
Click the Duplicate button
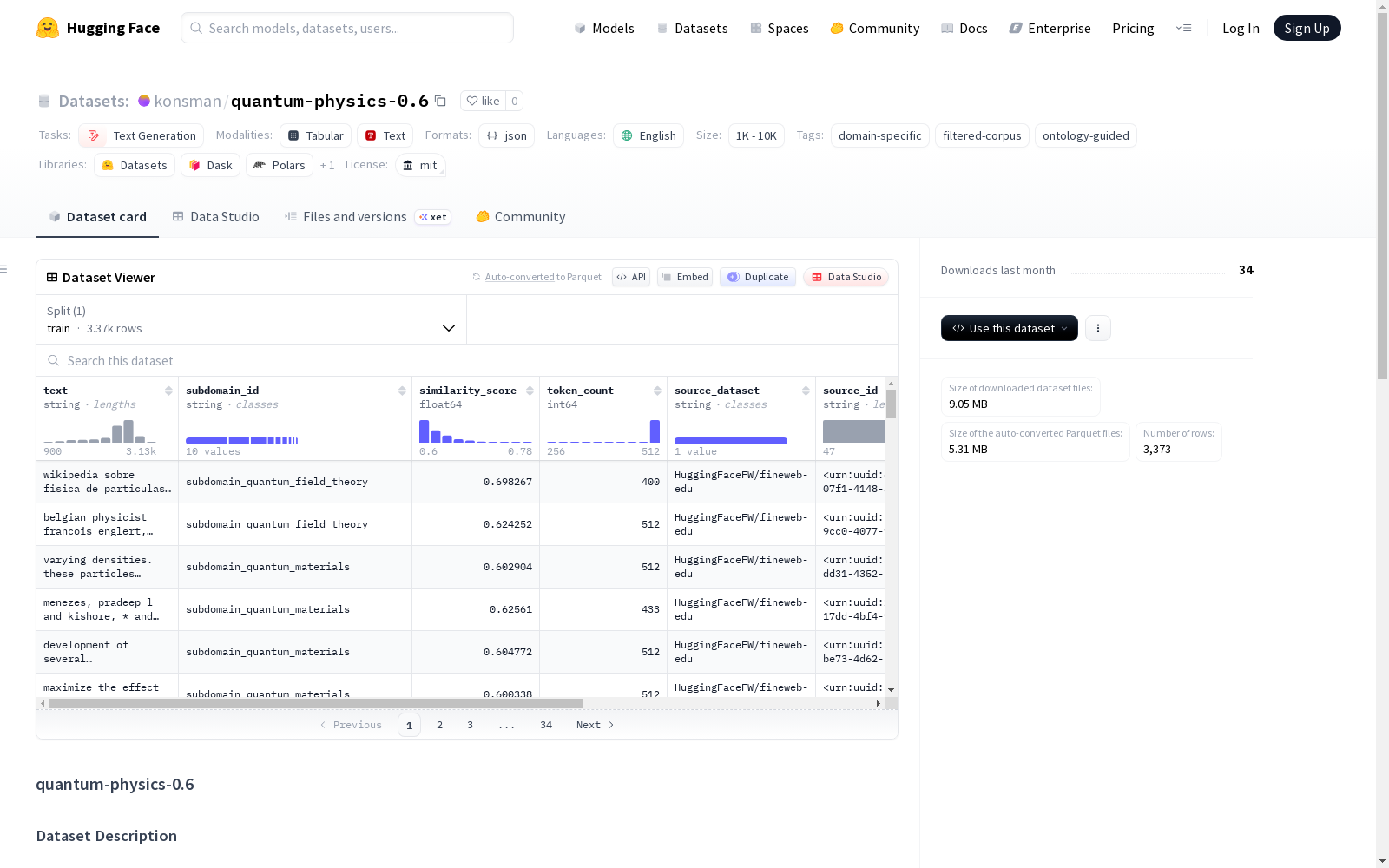coord(758,277)
